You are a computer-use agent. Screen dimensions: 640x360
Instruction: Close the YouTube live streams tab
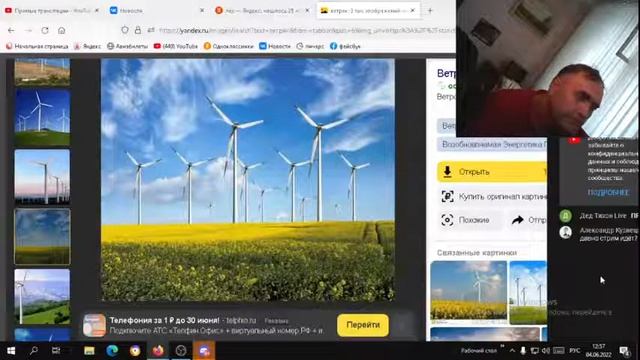pos(97,11)
